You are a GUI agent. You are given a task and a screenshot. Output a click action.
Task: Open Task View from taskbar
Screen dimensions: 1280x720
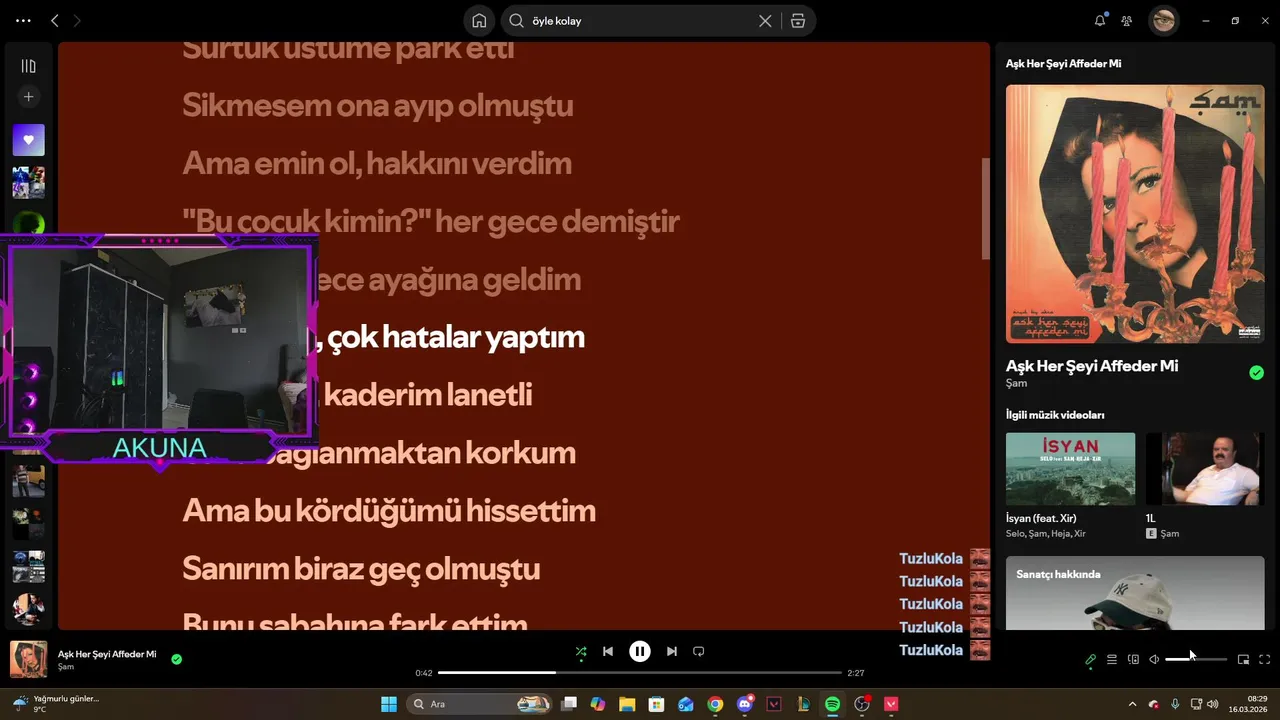[x=569, y=704]
